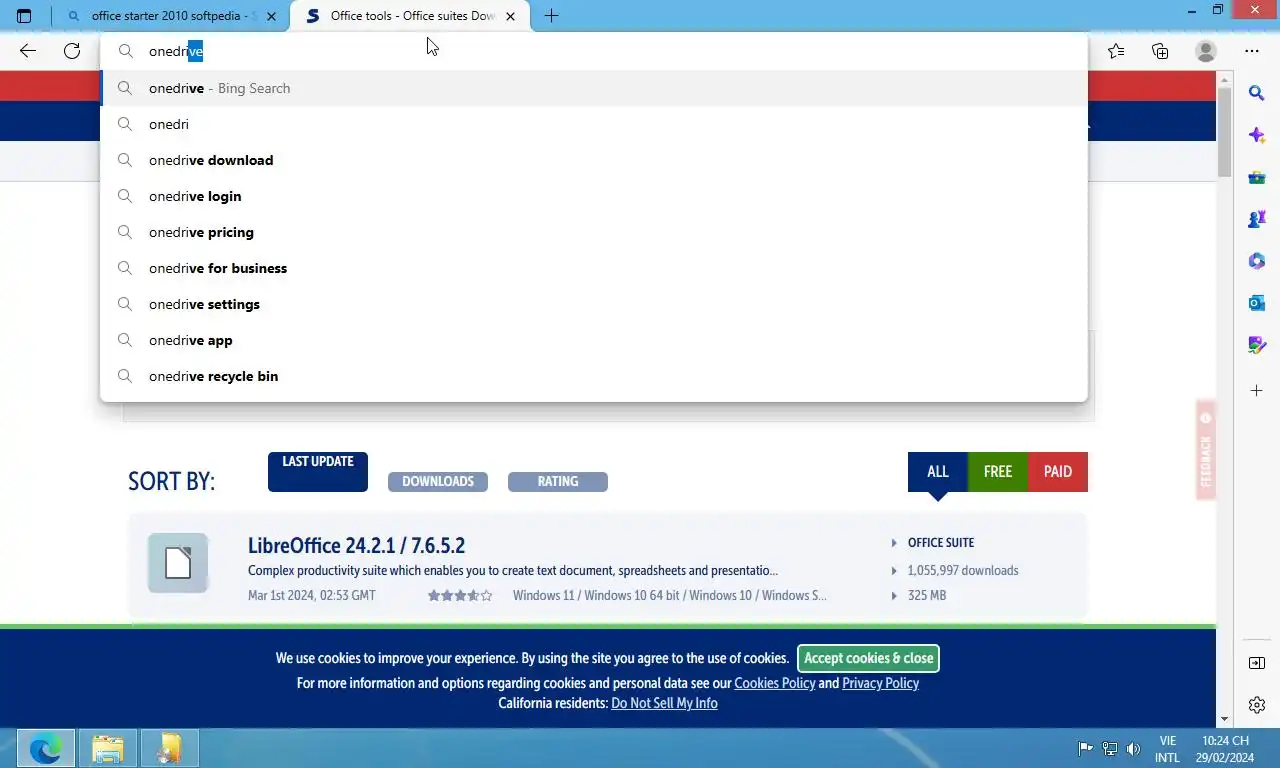Click the scrollbar down arrow

click(x=1224, y=719)
